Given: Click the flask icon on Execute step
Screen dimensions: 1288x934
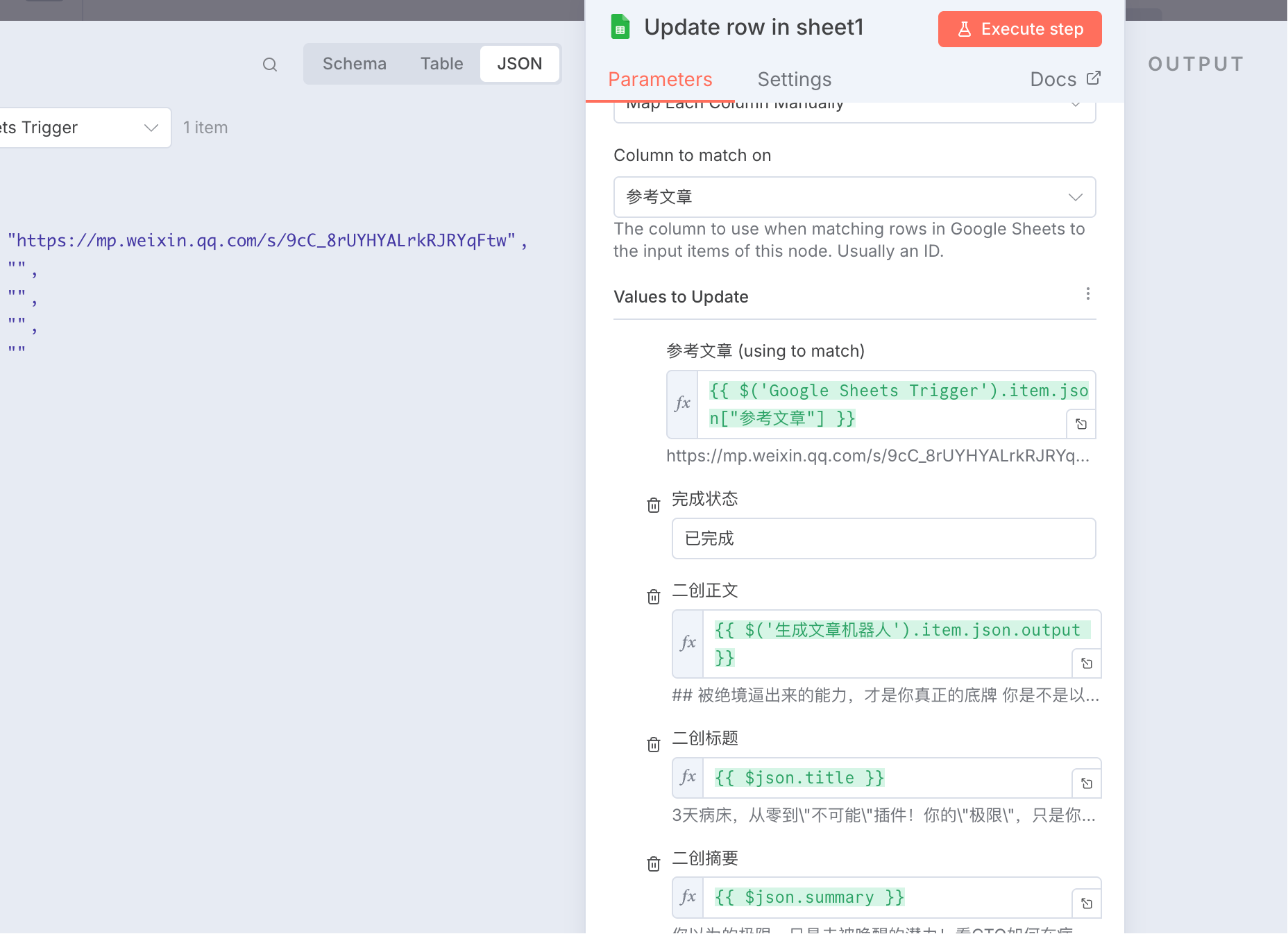Looking at the screenshot, I should pyautogui.click(x=965, y=29).
